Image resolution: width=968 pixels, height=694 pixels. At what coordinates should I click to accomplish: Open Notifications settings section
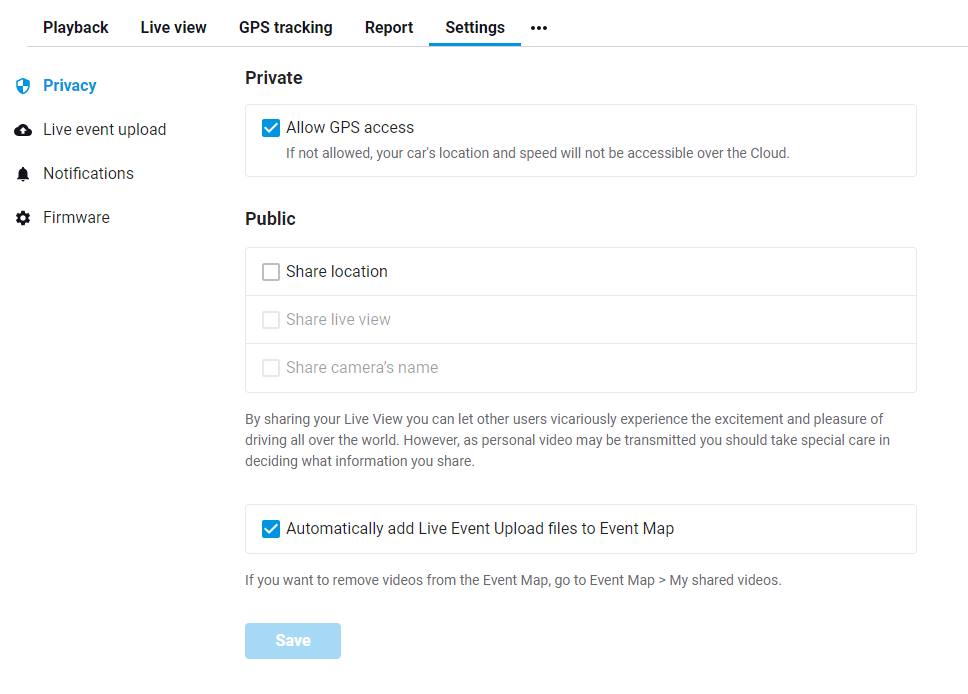pos(88,174)
